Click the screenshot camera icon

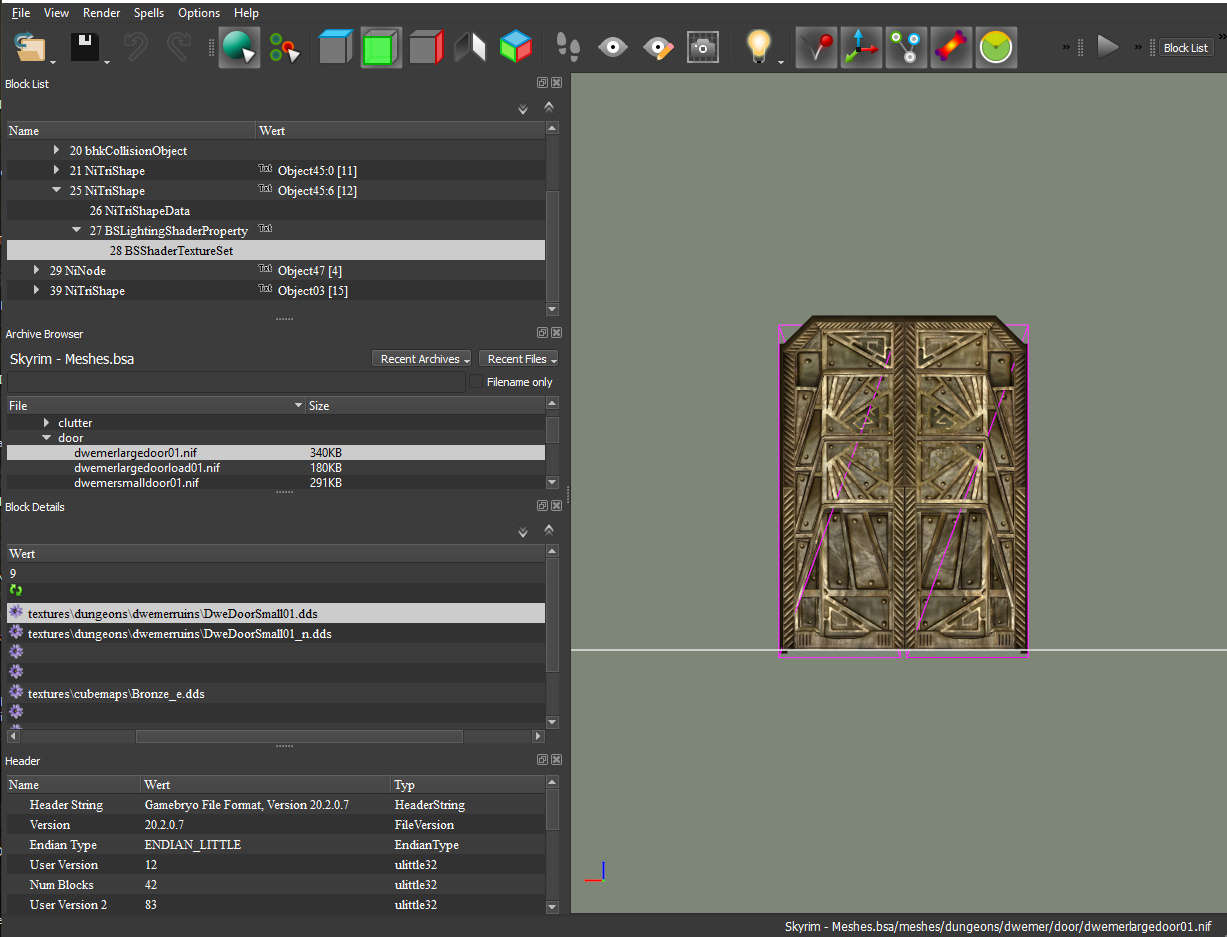click(702, 47)
